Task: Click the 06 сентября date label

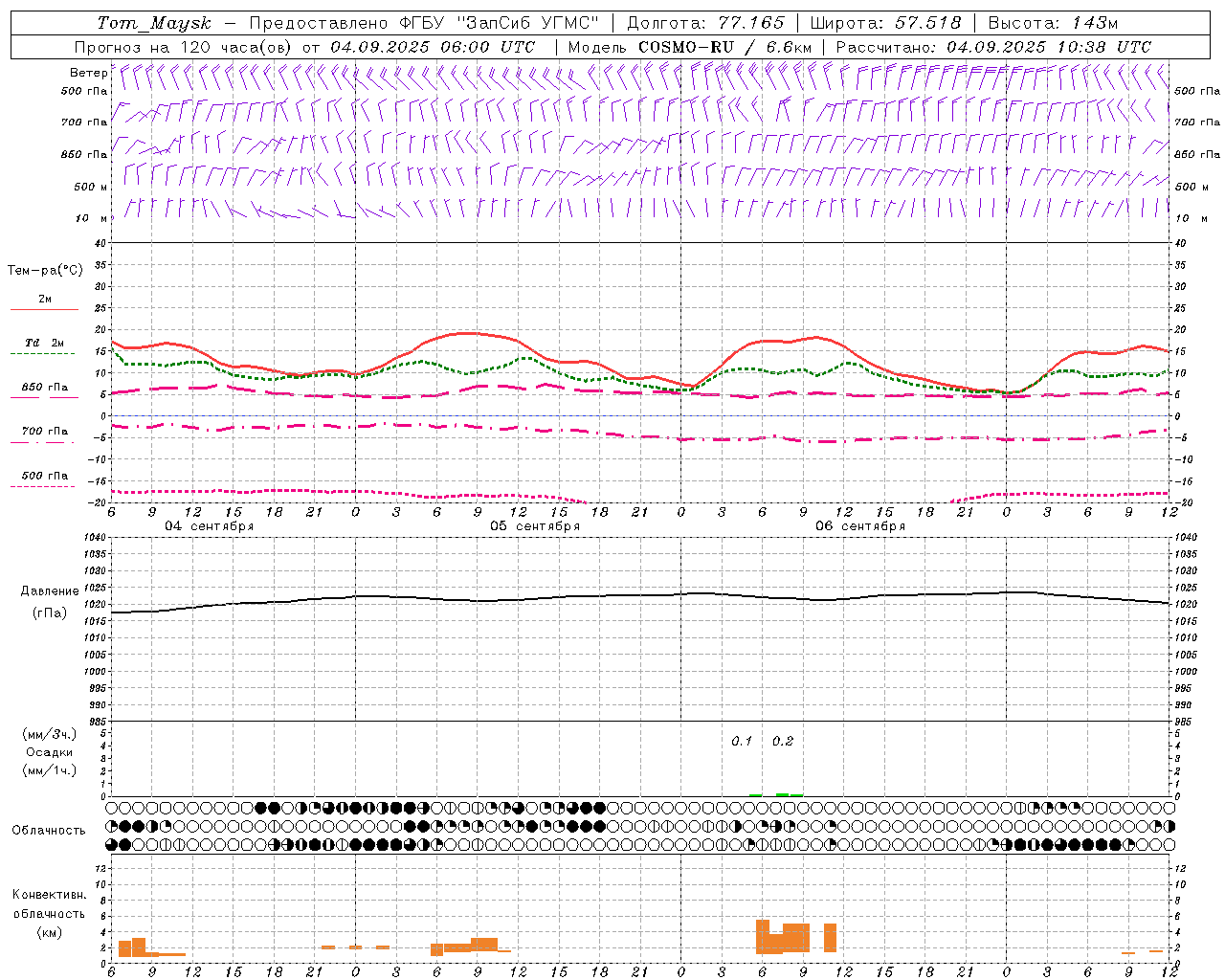Action: 860,526
